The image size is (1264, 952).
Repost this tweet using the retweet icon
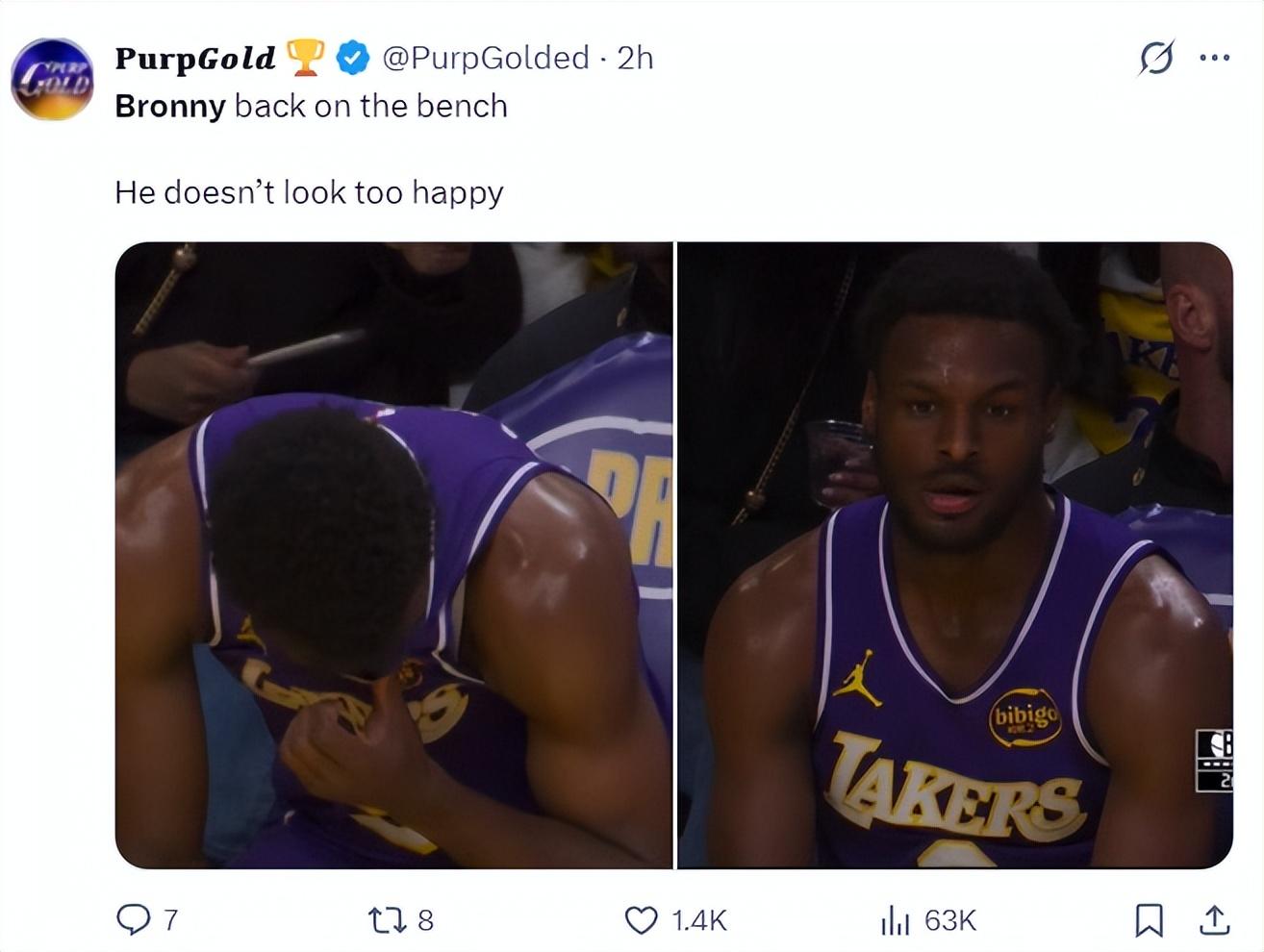click(388, 920)
